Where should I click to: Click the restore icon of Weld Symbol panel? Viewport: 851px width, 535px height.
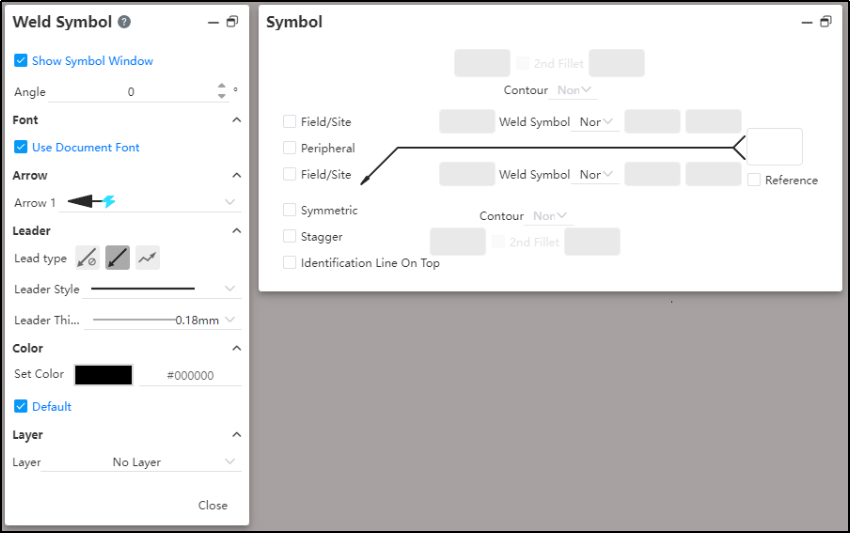click(x=232, y=22)
